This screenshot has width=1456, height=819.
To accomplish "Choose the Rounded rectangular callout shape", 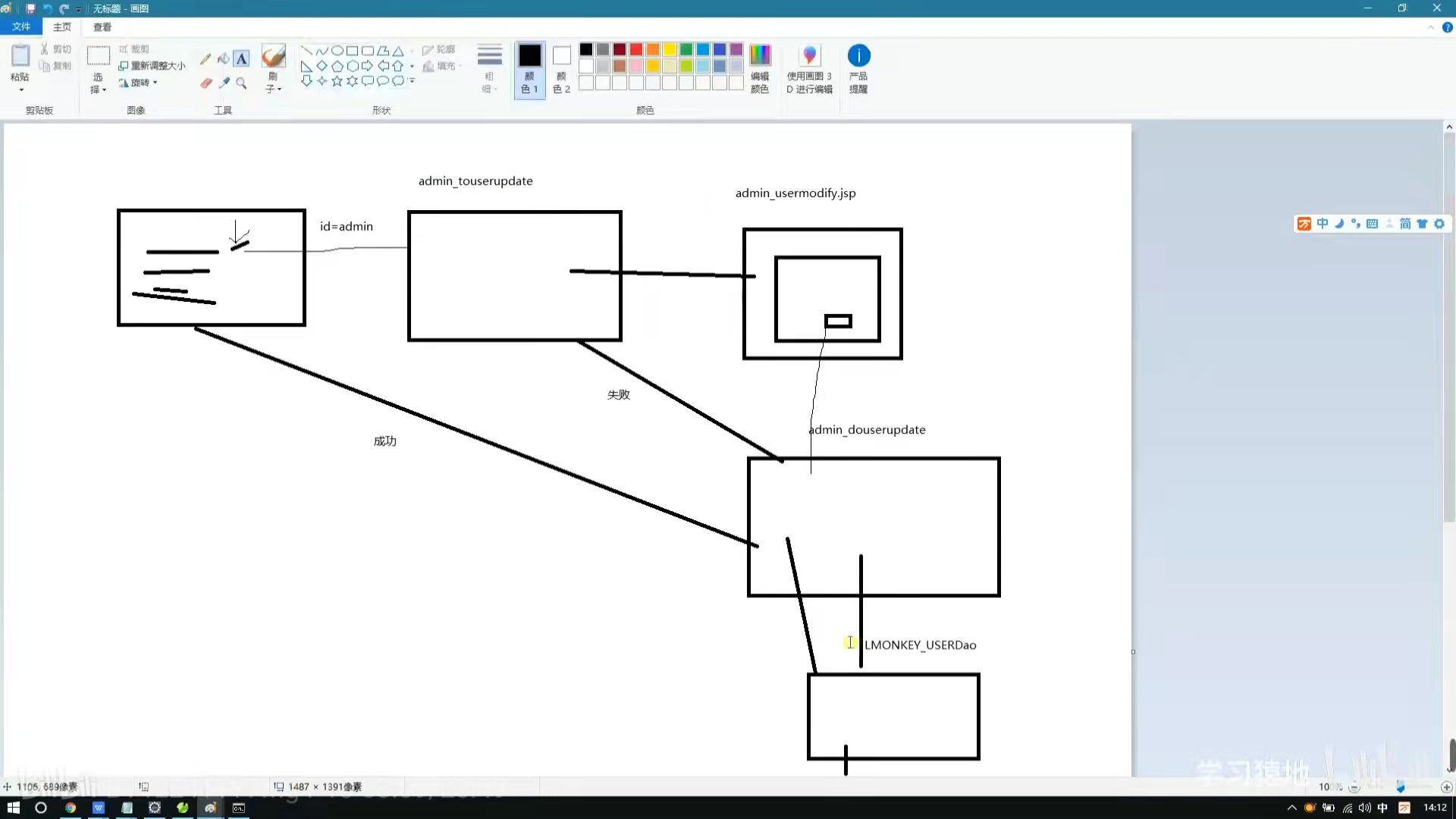I will pyautogui.click(x=367, y=81).
